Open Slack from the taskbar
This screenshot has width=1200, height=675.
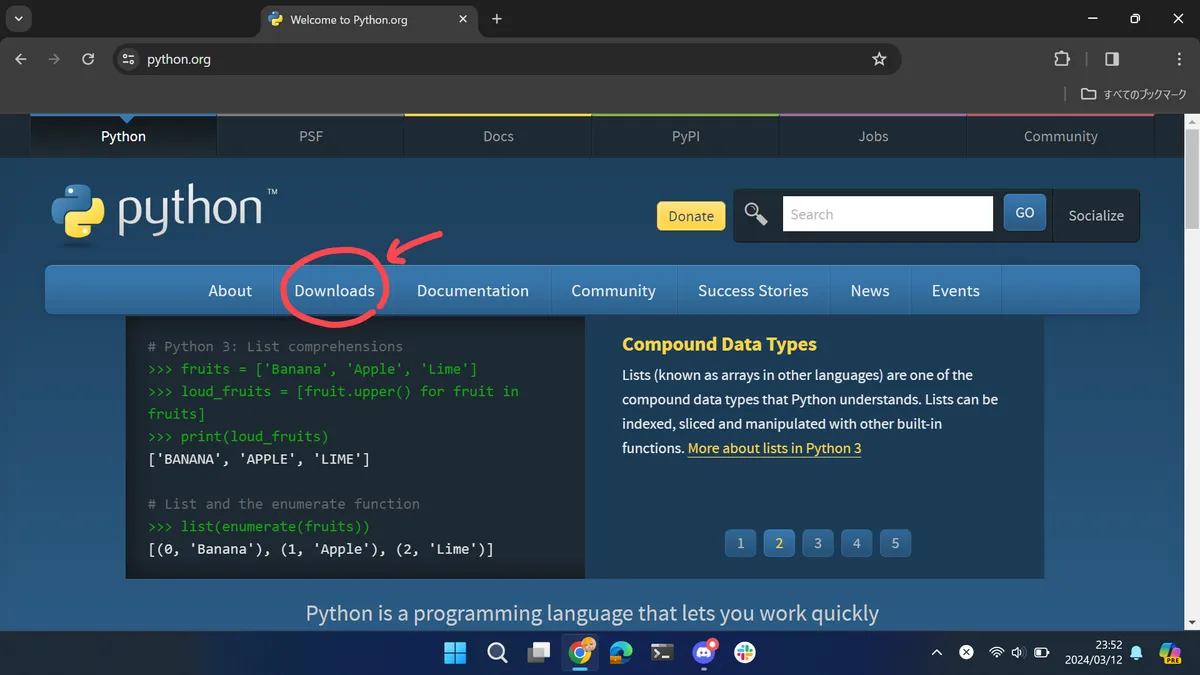click(744, 653)
